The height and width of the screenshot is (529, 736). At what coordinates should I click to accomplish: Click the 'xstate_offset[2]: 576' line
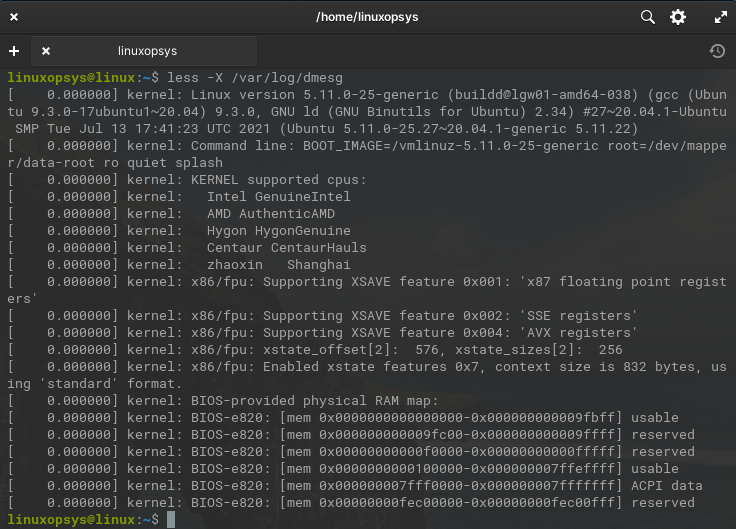(x=315, y=350)
